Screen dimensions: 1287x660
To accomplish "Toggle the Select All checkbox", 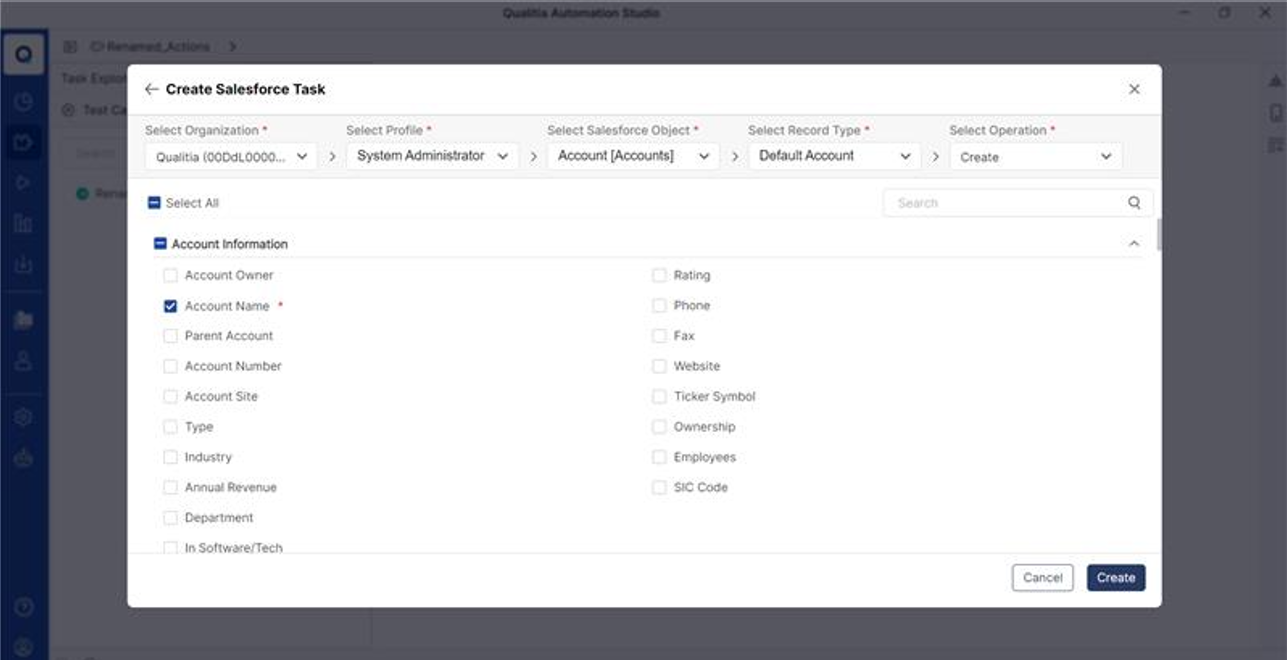I will click(154, 203).
